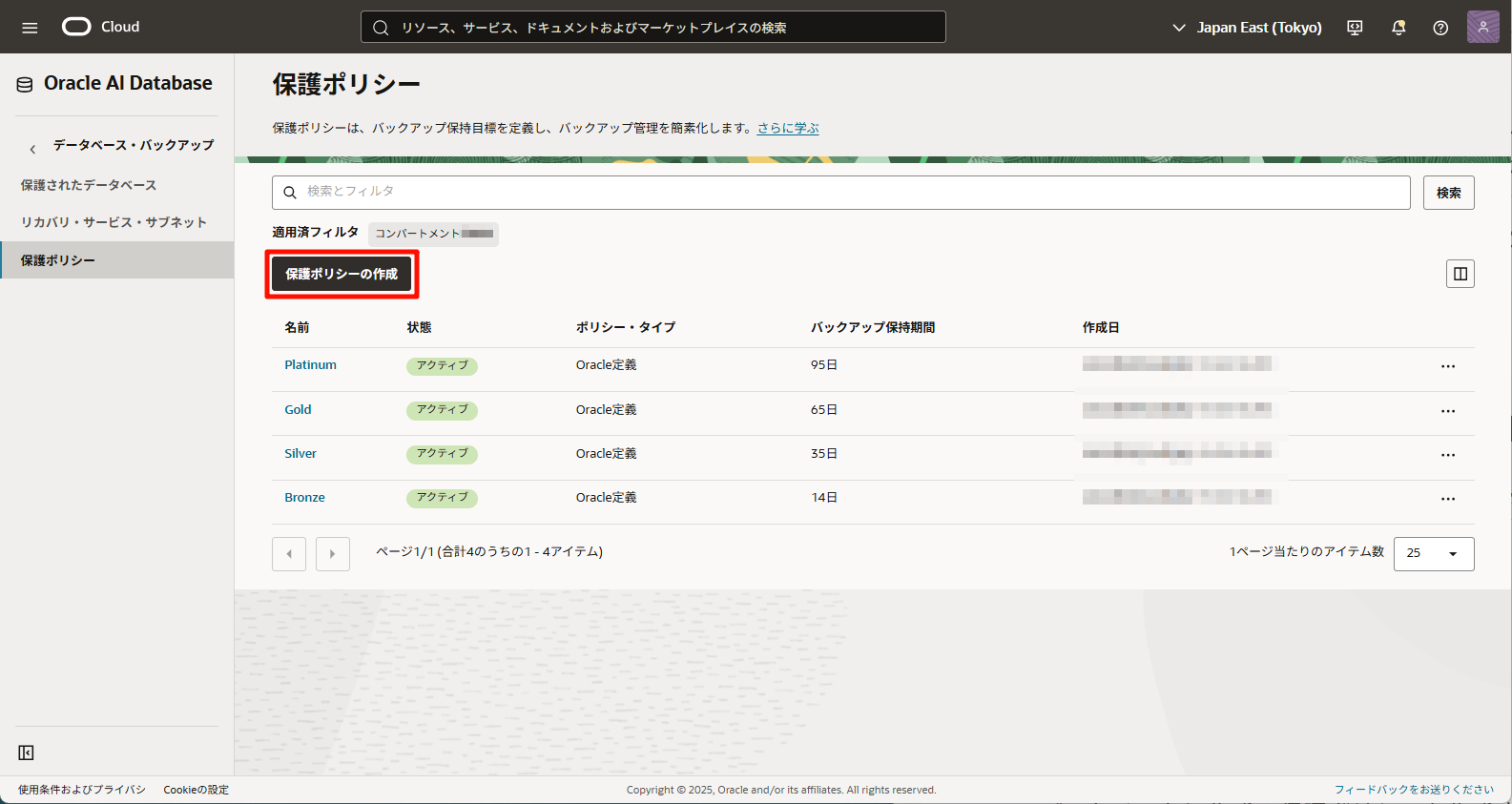Open the Bronze policy link
This screenshot has width=1512, height=804.
click(x=304, y=498)
